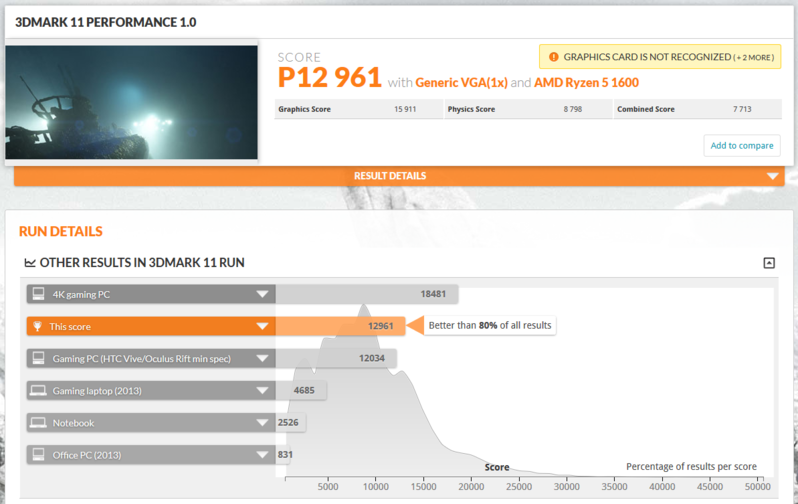Open the Gaming laptop (2013) dropdown arrow
The width and height of the screenshot is (798, 504).
(x=262, y=390)
